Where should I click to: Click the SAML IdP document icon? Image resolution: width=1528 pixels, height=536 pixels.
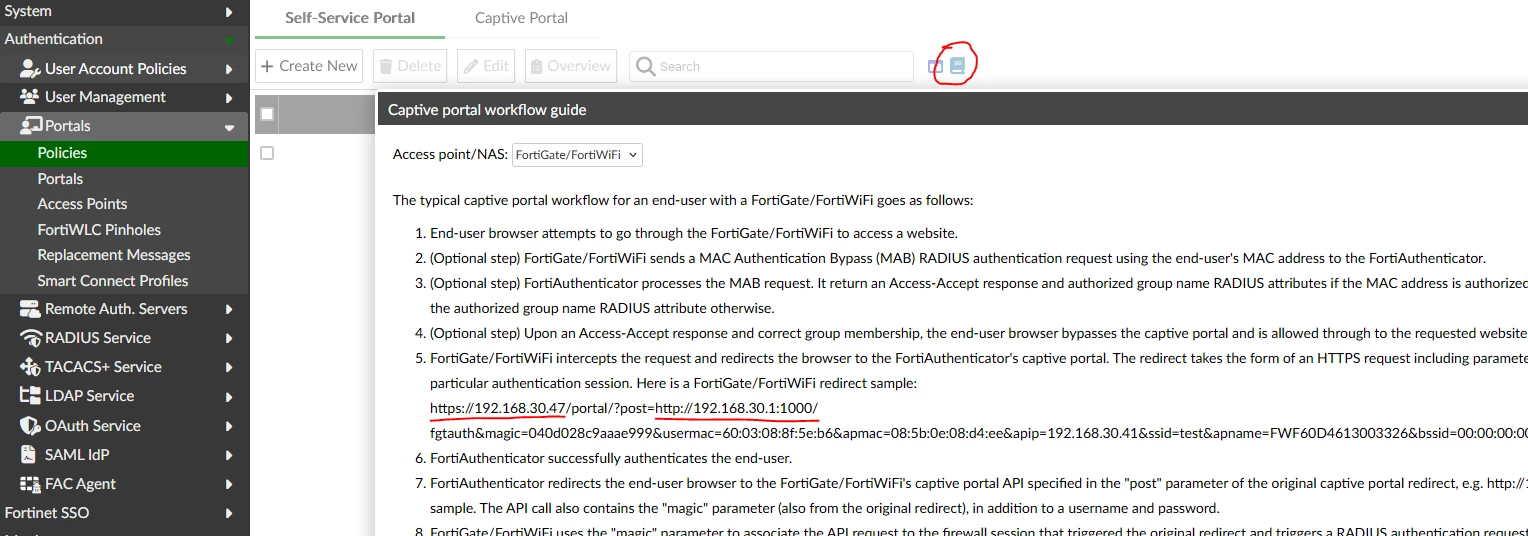click(30, 455)
